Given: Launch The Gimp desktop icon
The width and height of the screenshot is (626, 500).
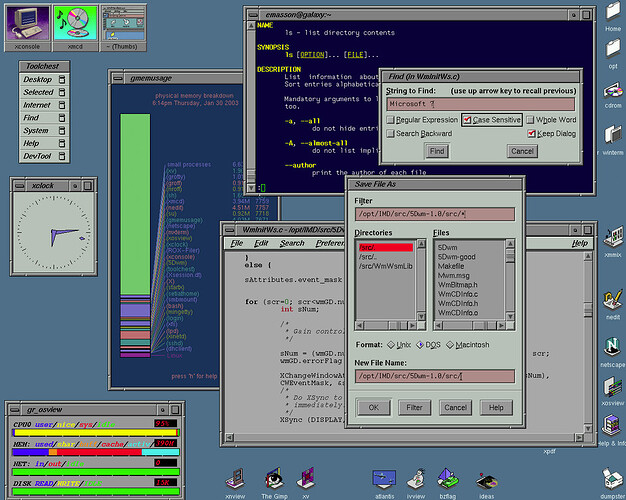Looking at the screenshot, I should pyautogui.click(x=275, y=478).
